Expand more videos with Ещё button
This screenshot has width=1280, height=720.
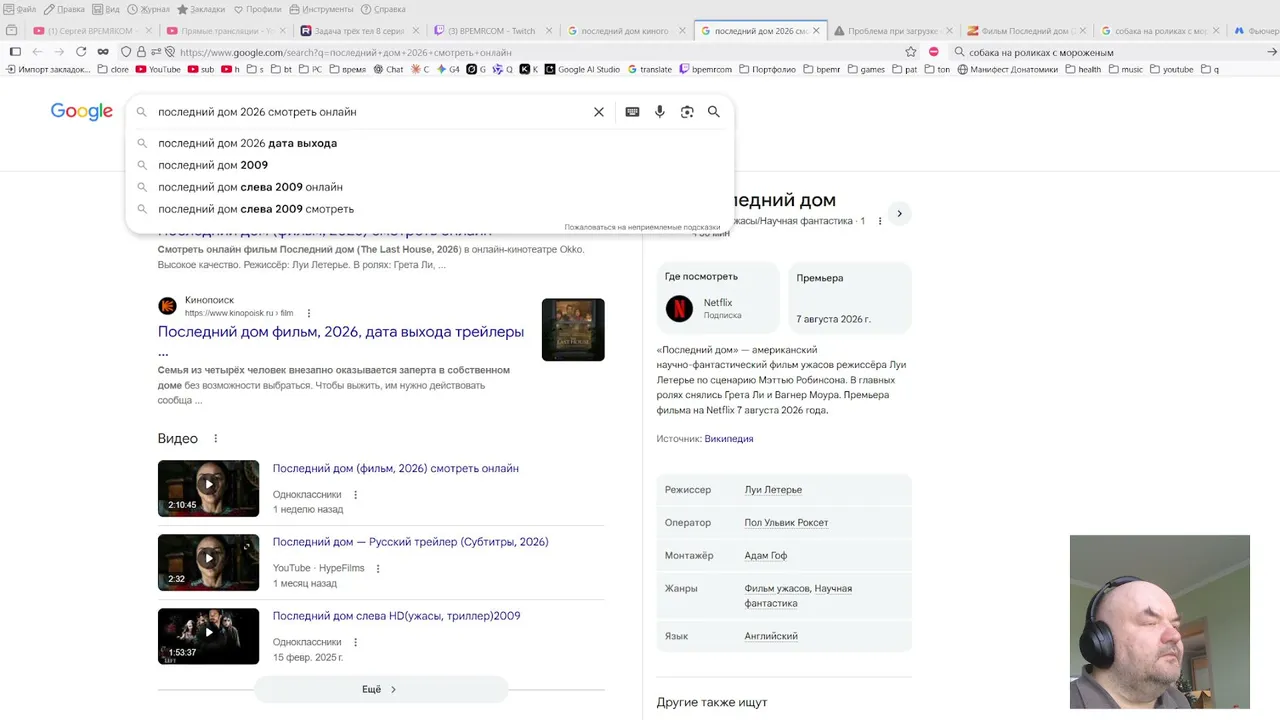click(380, 689)
